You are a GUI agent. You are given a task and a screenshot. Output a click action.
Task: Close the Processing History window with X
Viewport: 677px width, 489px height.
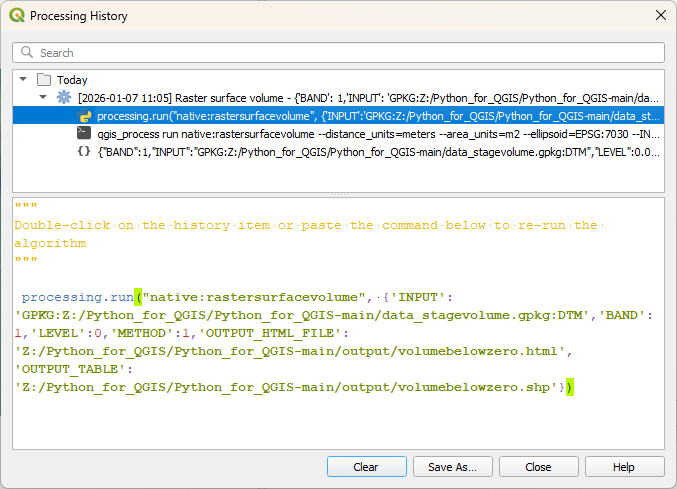[659, 16]
